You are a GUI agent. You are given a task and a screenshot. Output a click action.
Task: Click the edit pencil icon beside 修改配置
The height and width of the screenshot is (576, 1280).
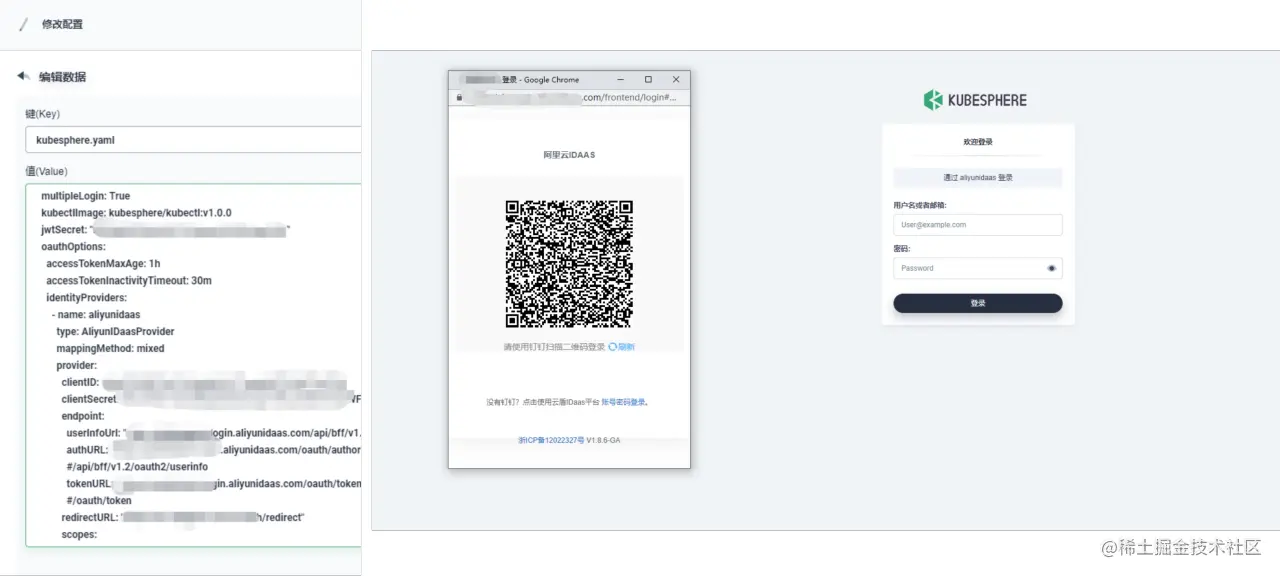pos(24,24)
